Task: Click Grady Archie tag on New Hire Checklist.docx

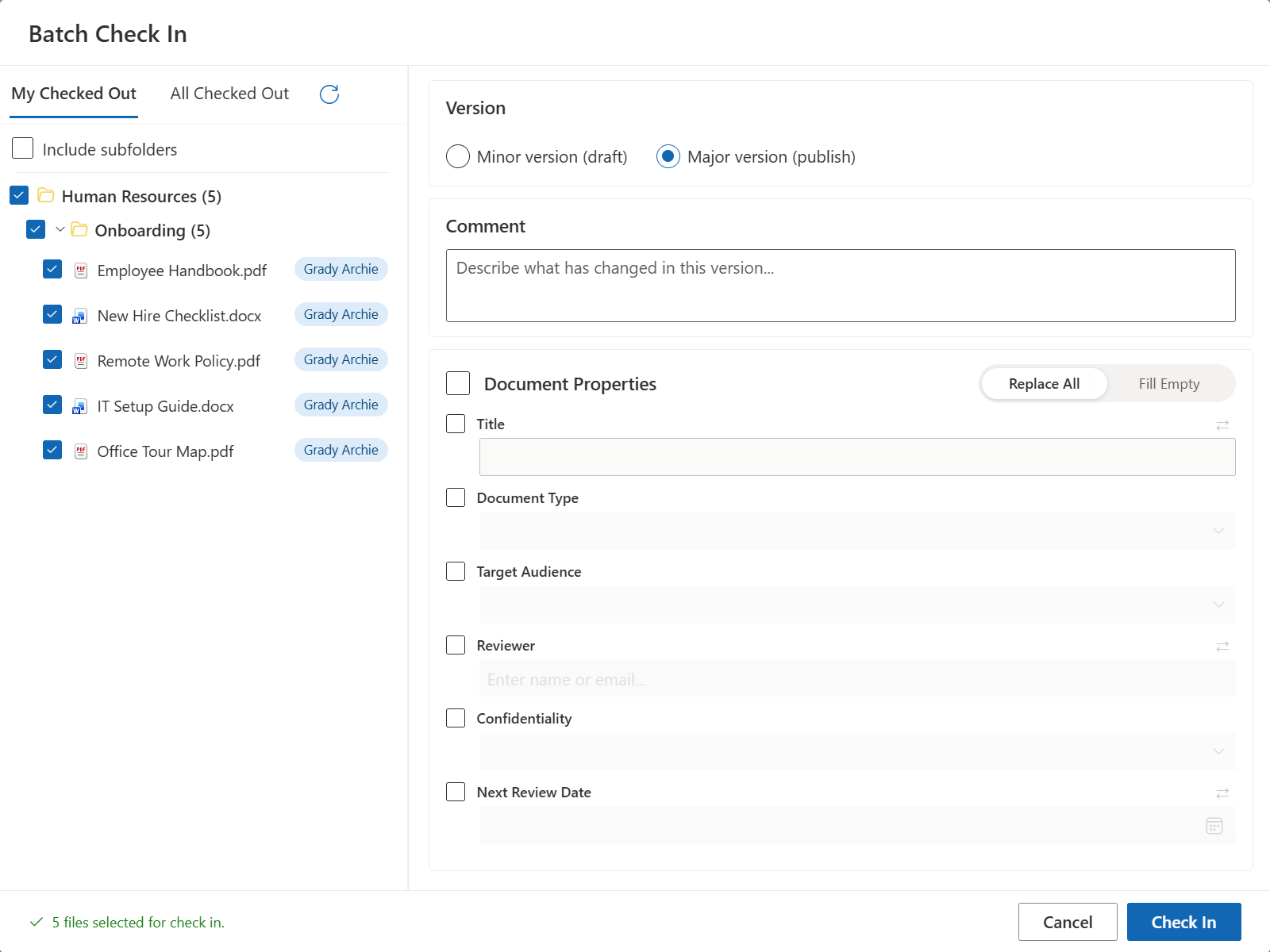Action: pos(341,314)
